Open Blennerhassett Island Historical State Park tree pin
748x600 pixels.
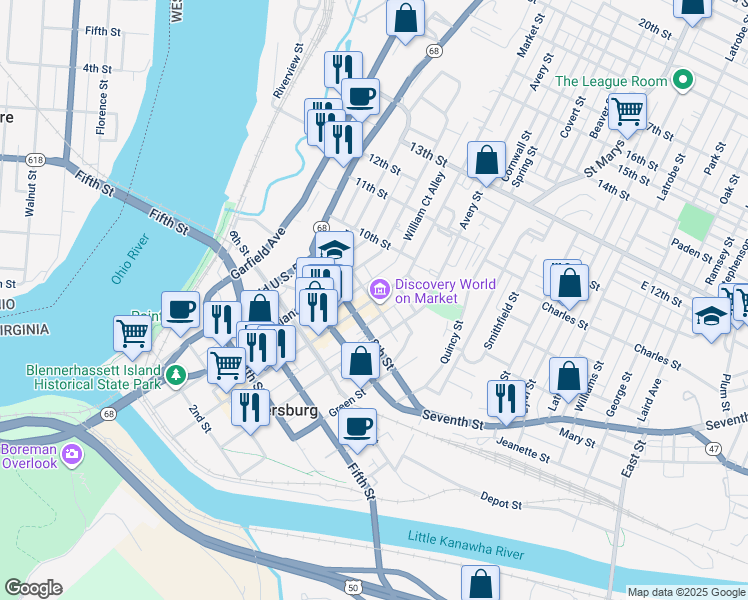[176, 375]
